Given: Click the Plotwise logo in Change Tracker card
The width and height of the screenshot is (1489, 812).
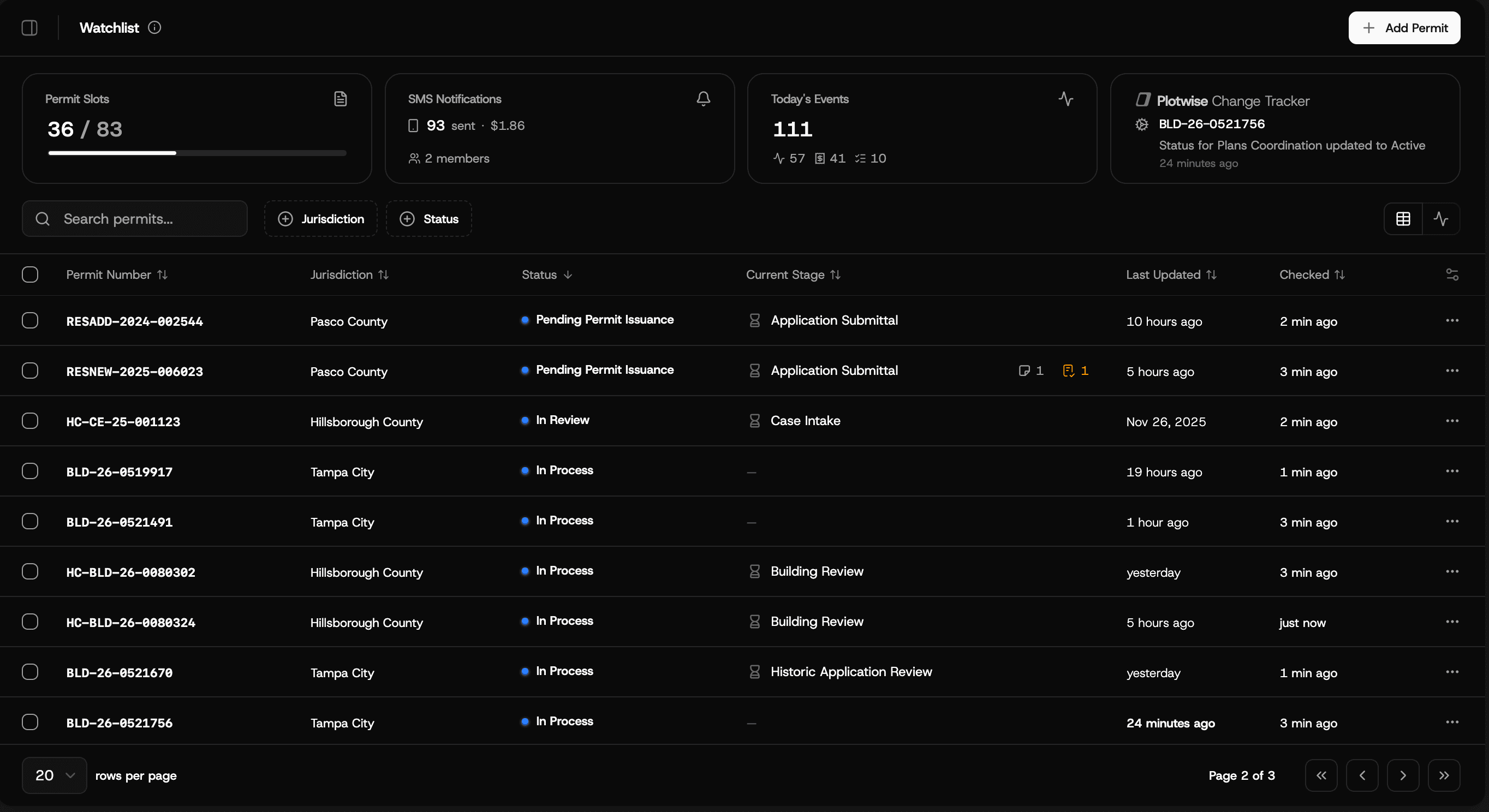Looking at the screenshot, I should pyautogui.click(x=1143, y=99).
